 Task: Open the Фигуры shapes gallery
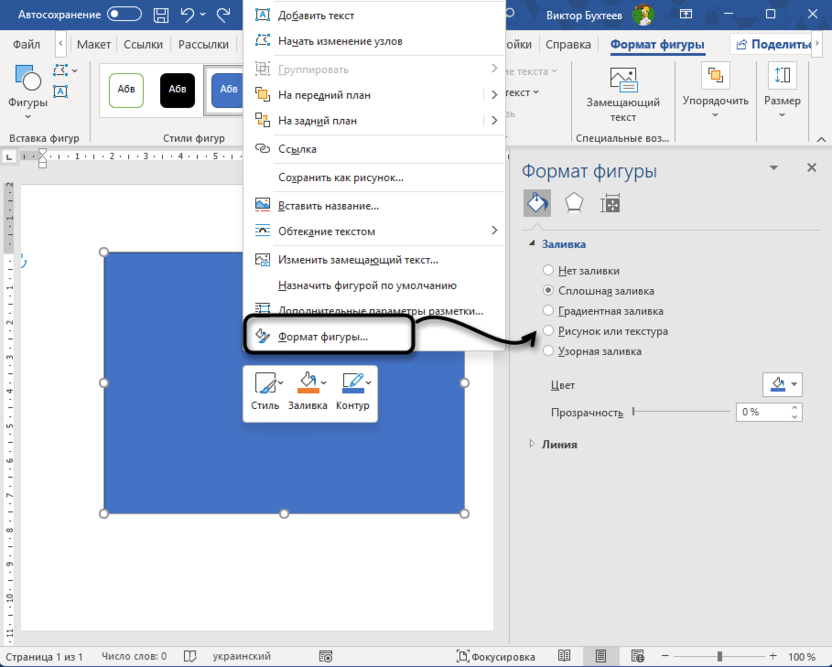point(27,87)
